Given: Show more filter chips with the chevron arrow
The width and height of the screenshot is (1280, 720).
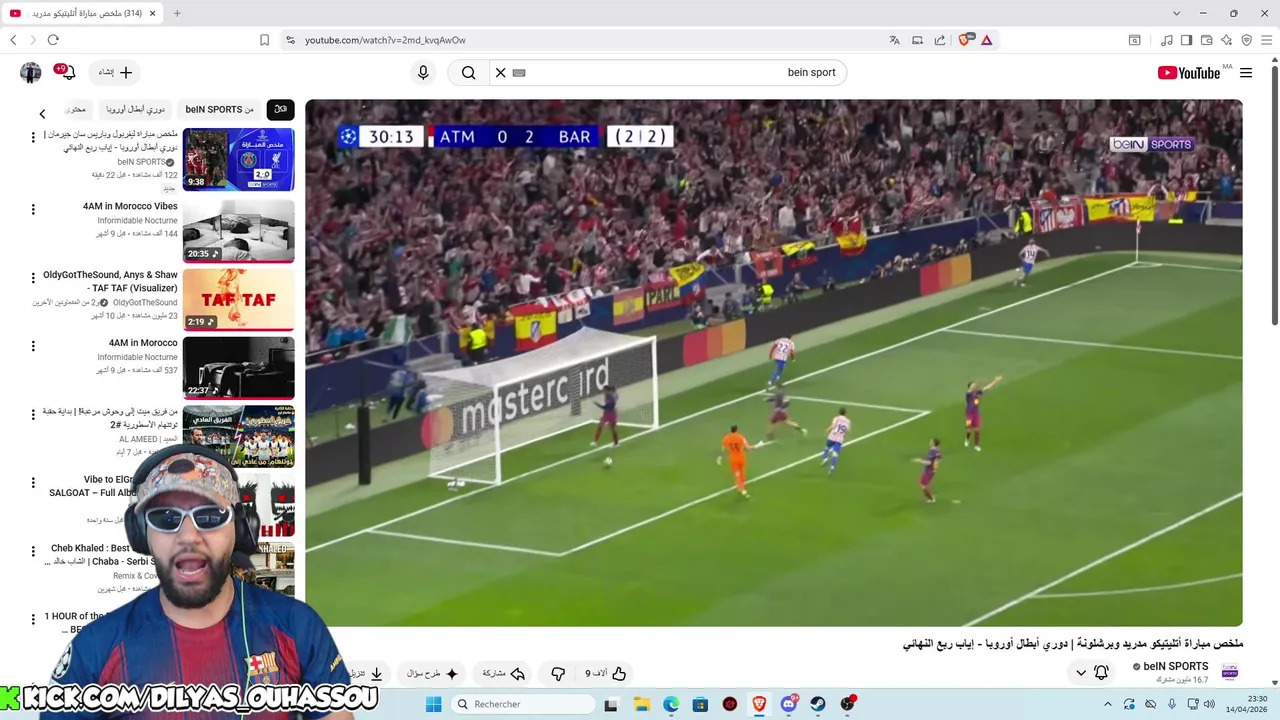Looking at the screenshot, I should coord(42,114).
